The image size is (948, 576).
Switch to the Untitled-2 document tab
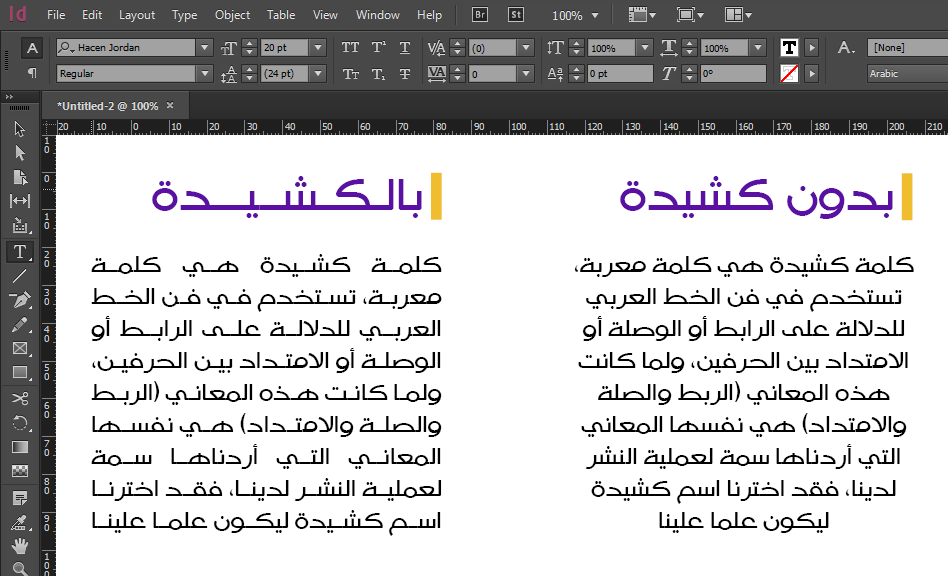(x=108, y=106)
